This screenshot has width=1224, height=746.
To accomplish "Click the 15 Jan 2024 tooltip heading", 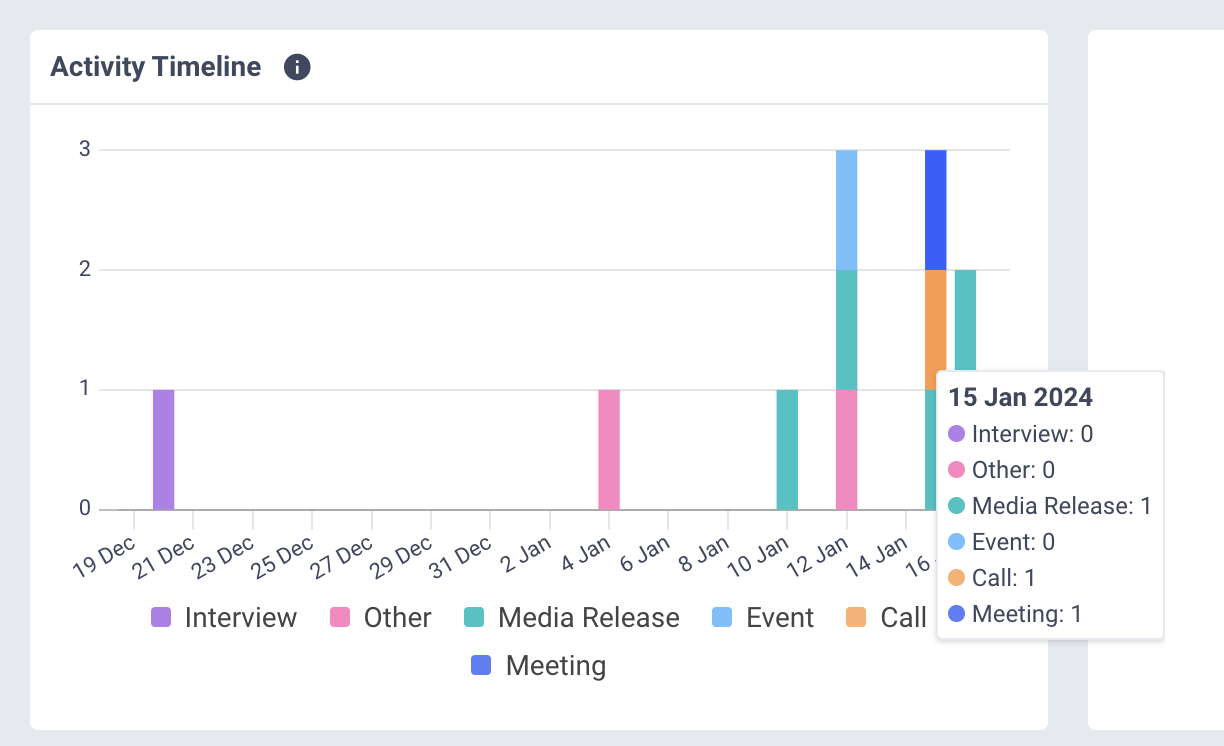I will [x=1020, y=397].
